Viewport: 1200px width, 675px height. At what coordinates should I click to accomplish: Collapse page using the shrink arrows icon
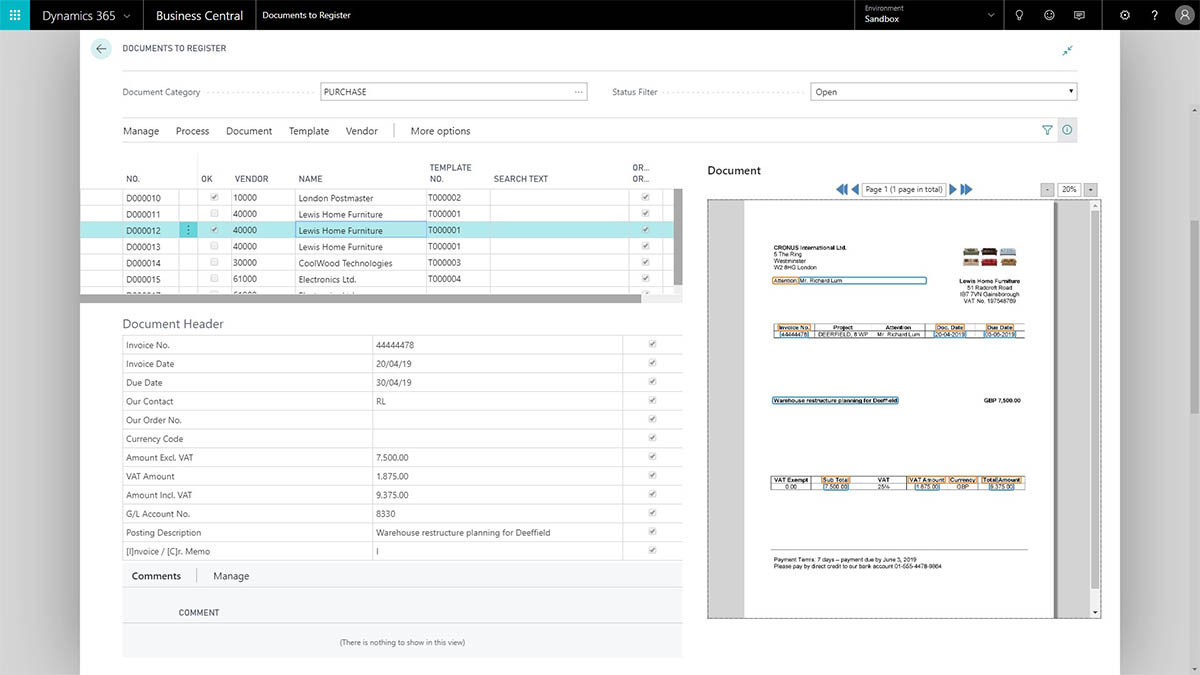click(1068, 50)
